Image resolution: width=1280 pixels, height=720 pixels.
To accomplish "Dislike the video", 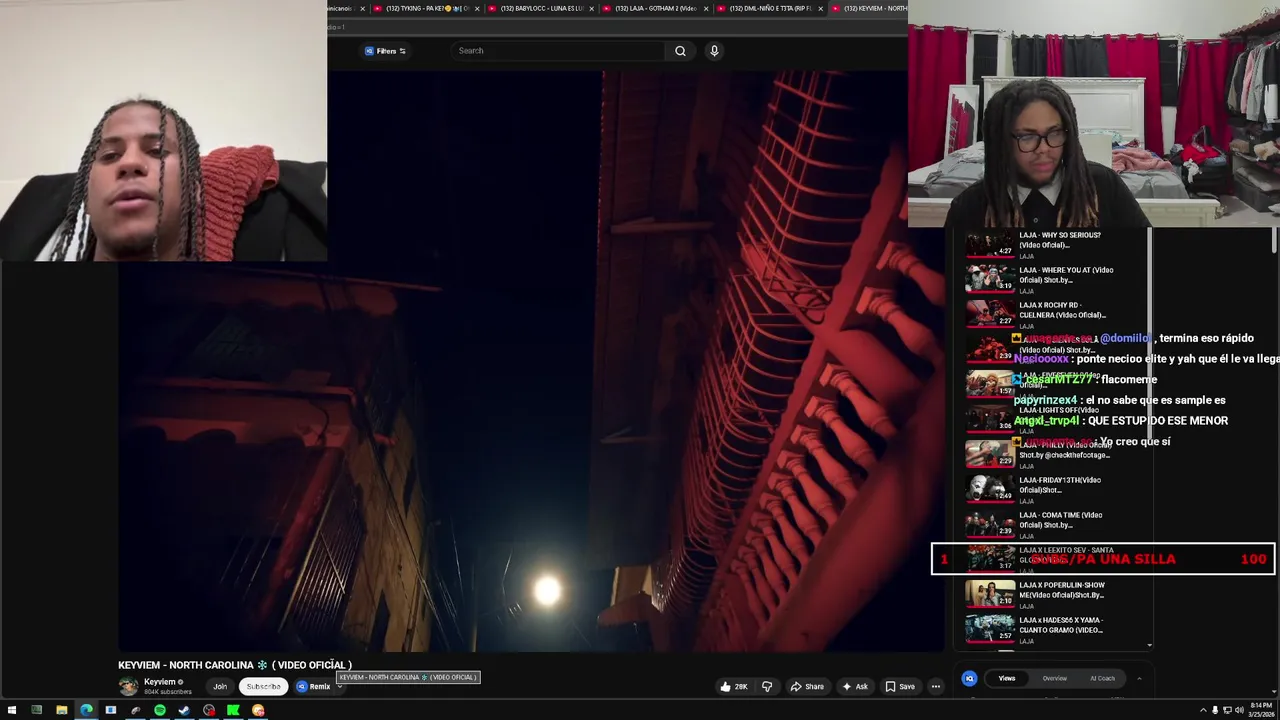I will click(767, 686).
